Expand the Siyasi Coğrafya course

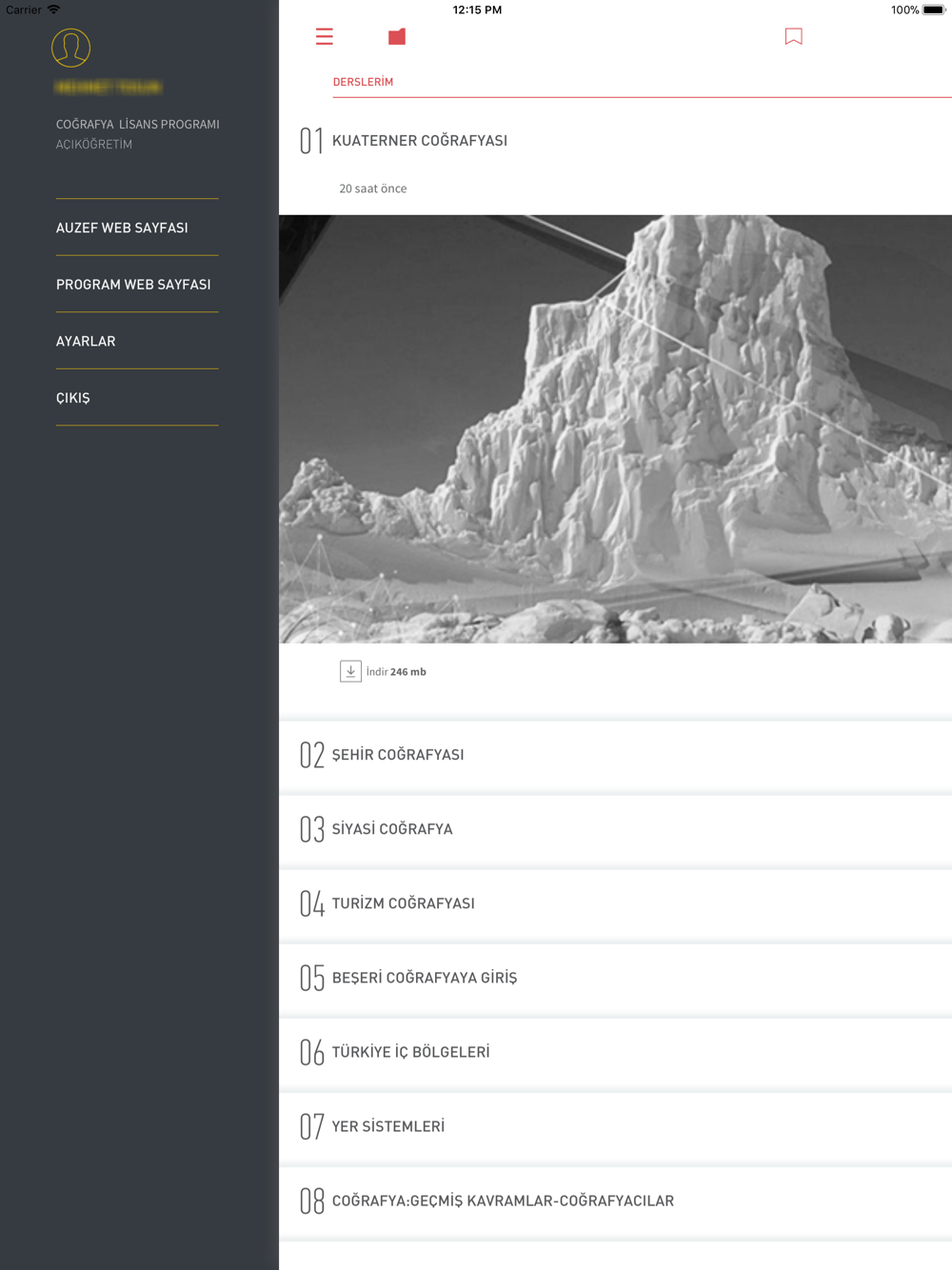tap(392, 829)
